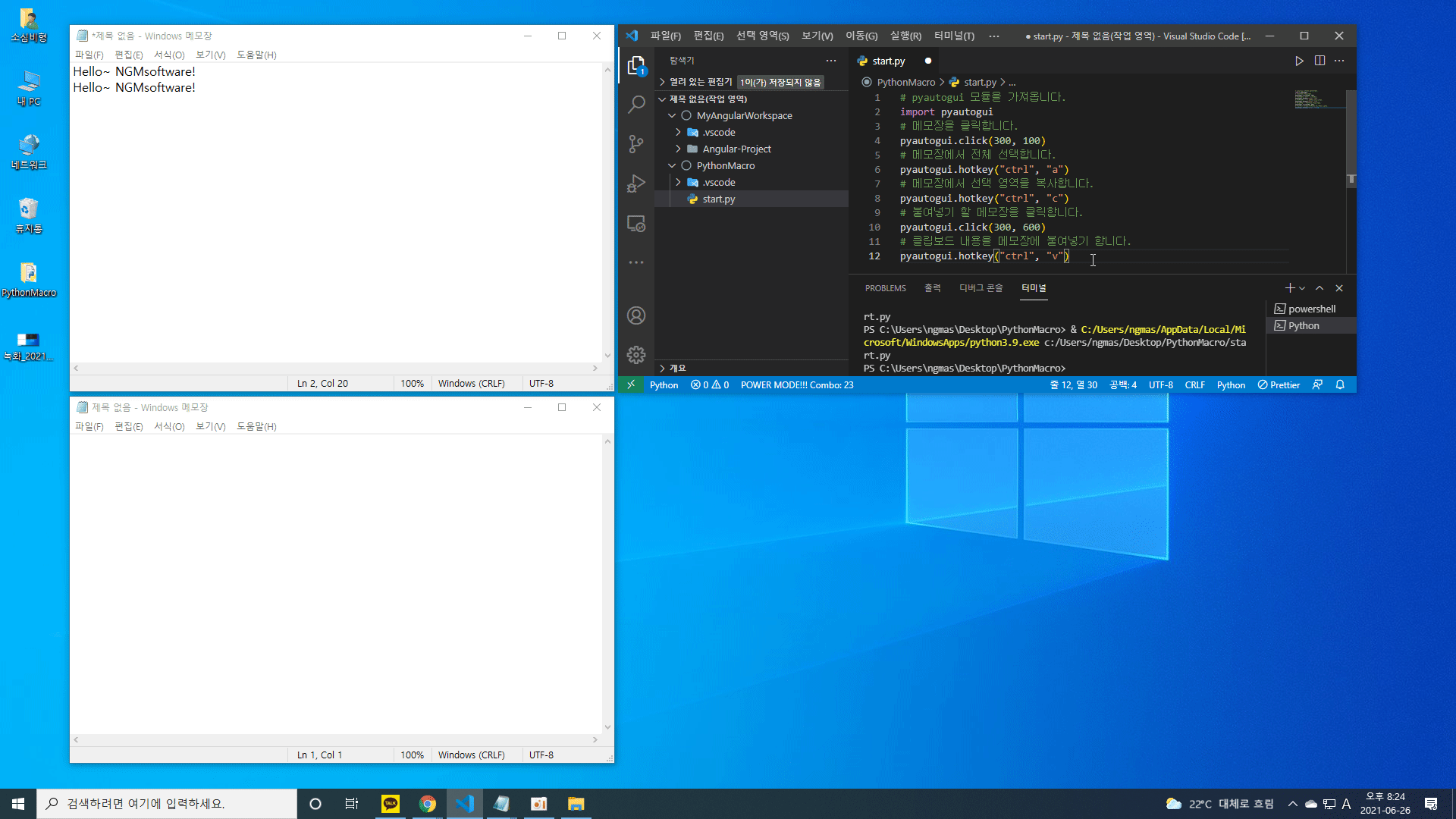Create a new terminal with the plus icon
The width and height of the screenshot is (1456, 819).
(1289, 288)
